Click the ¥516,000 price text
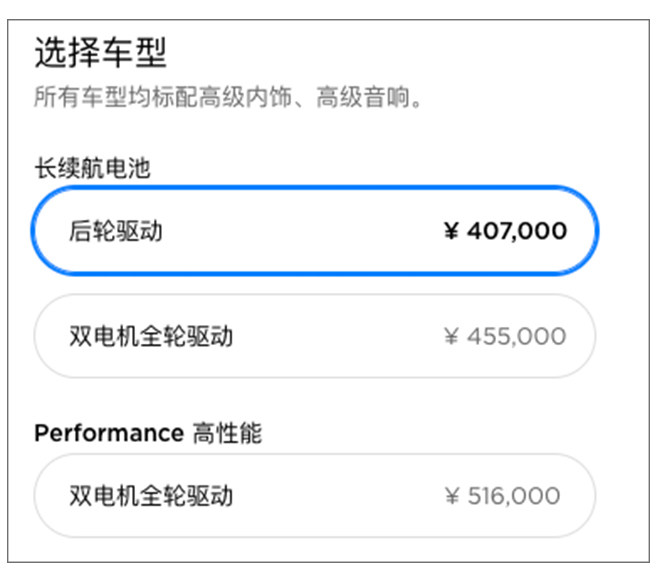The width and height of the screenshot is (666, 586). tap(504, 496)
